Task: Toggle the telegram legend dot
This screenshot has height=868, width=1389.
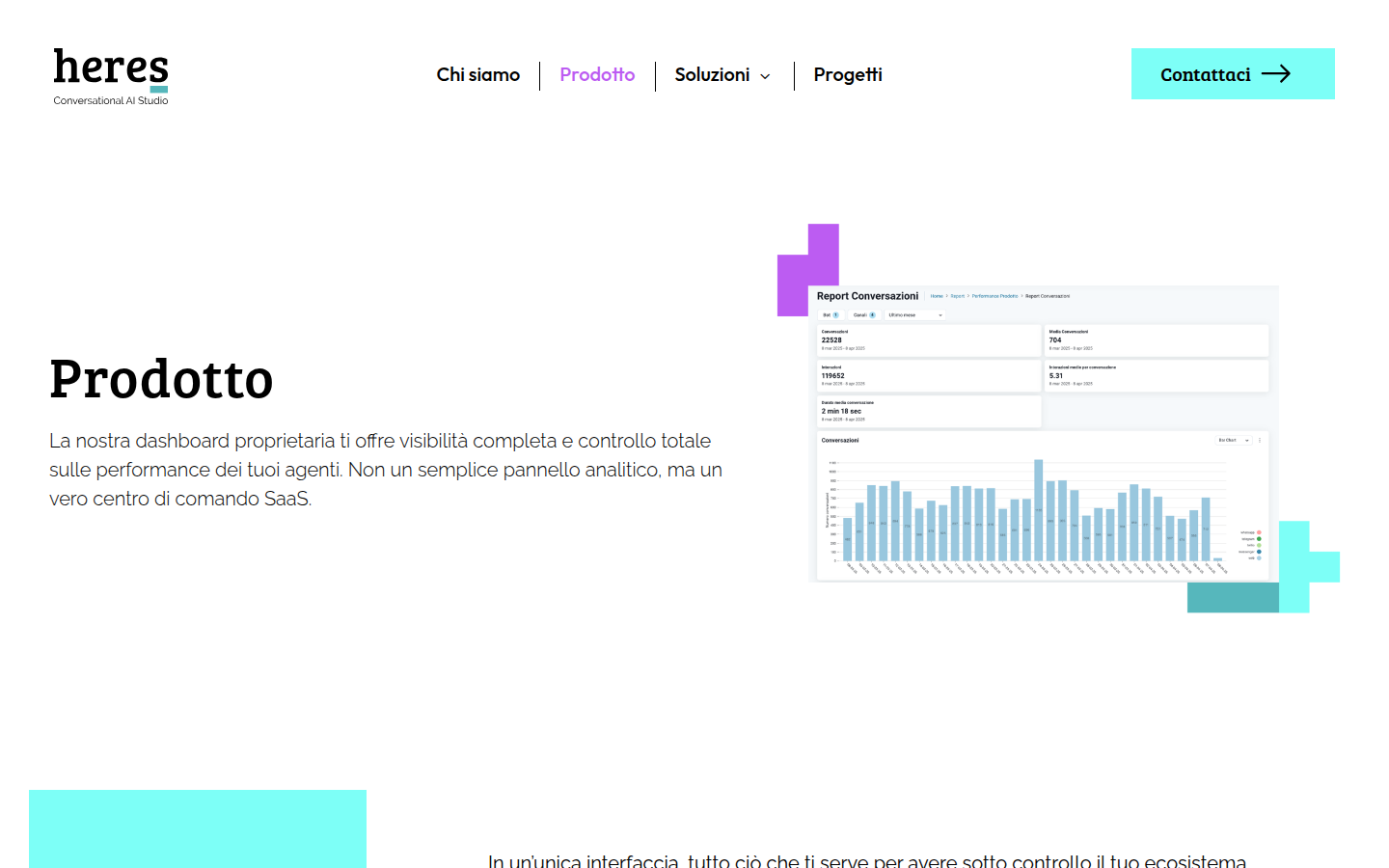Action: (1259, 539)
